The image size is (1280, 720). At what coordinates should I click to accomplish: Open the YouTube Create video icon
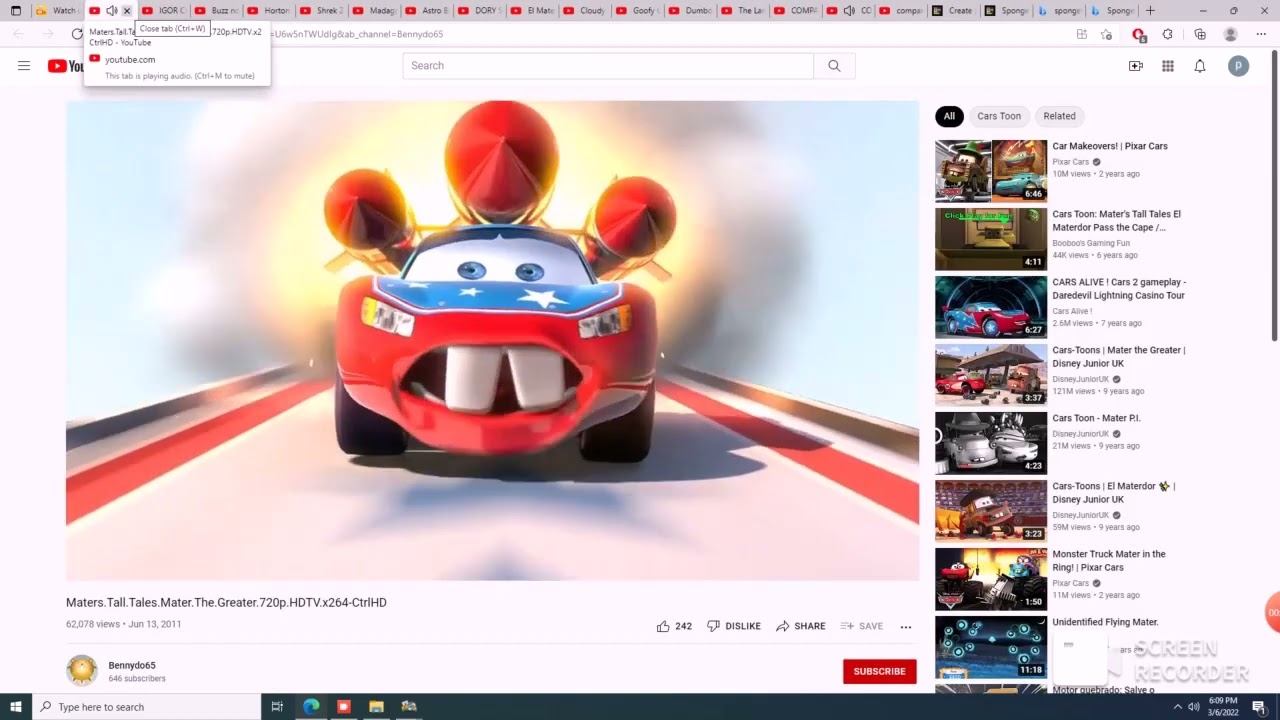[1136, 66]
